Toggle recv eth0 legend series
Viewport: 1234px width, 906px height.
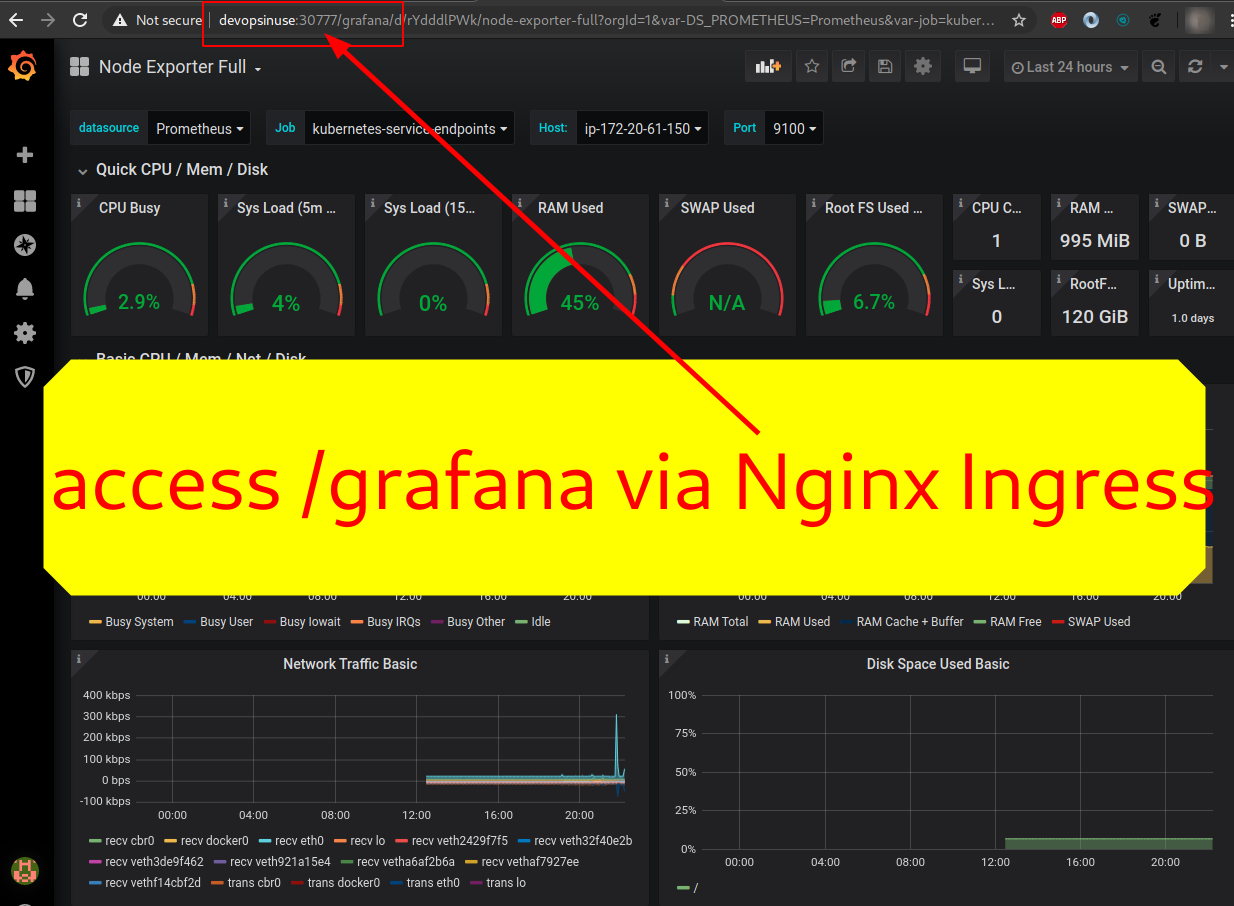299,841
